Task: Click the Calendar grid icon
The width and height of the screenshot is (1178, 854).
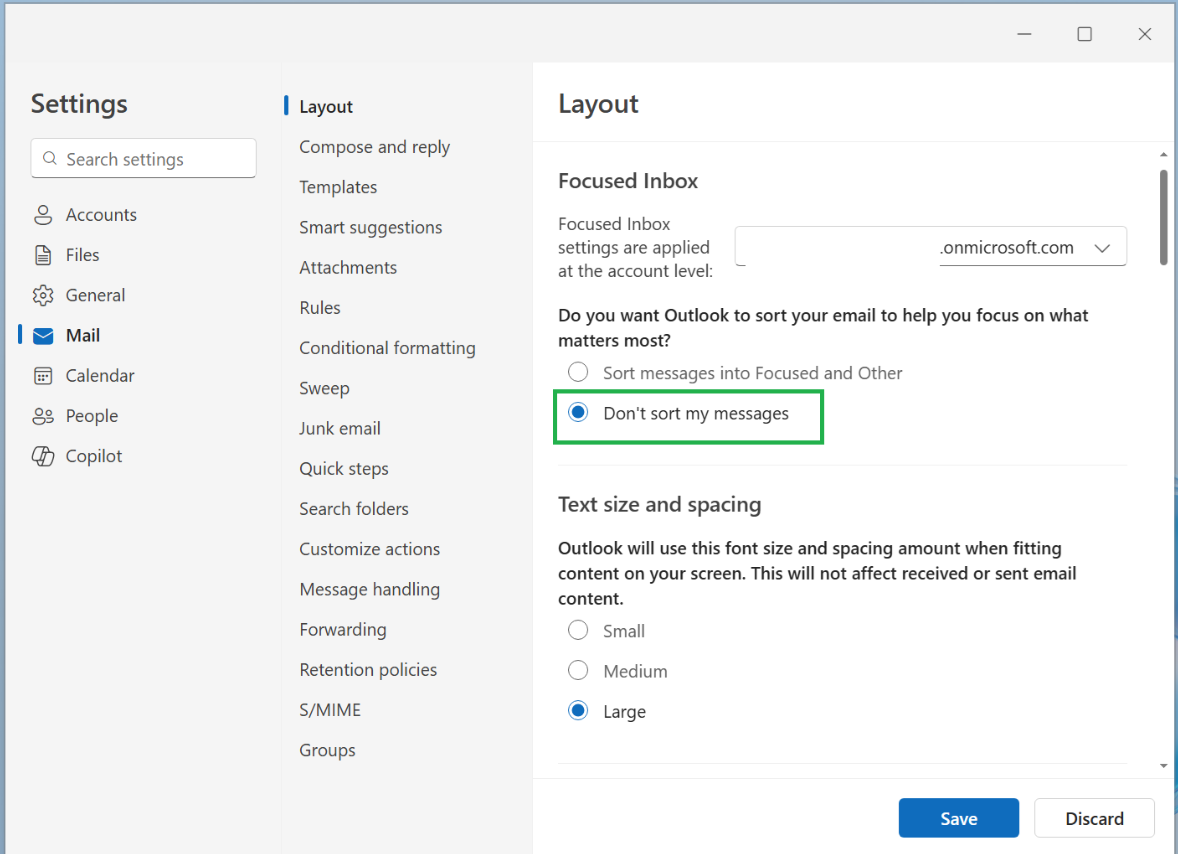Action: pyautogui.click(x=43, y=376)
